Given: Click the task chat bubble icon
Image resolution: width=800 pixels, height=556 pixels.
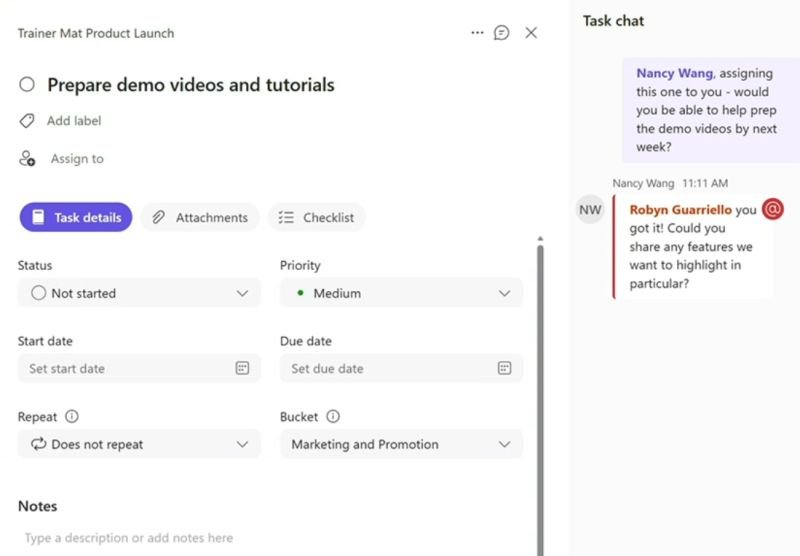Looking at the screenshot, I should click(x=502, y=33).
